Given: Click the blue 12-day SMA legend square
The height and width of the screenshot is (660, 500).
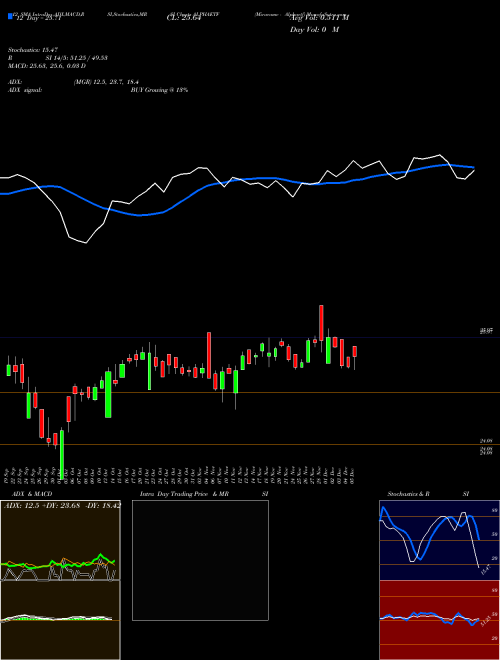Looking at the screenshot, I should 10,16.
